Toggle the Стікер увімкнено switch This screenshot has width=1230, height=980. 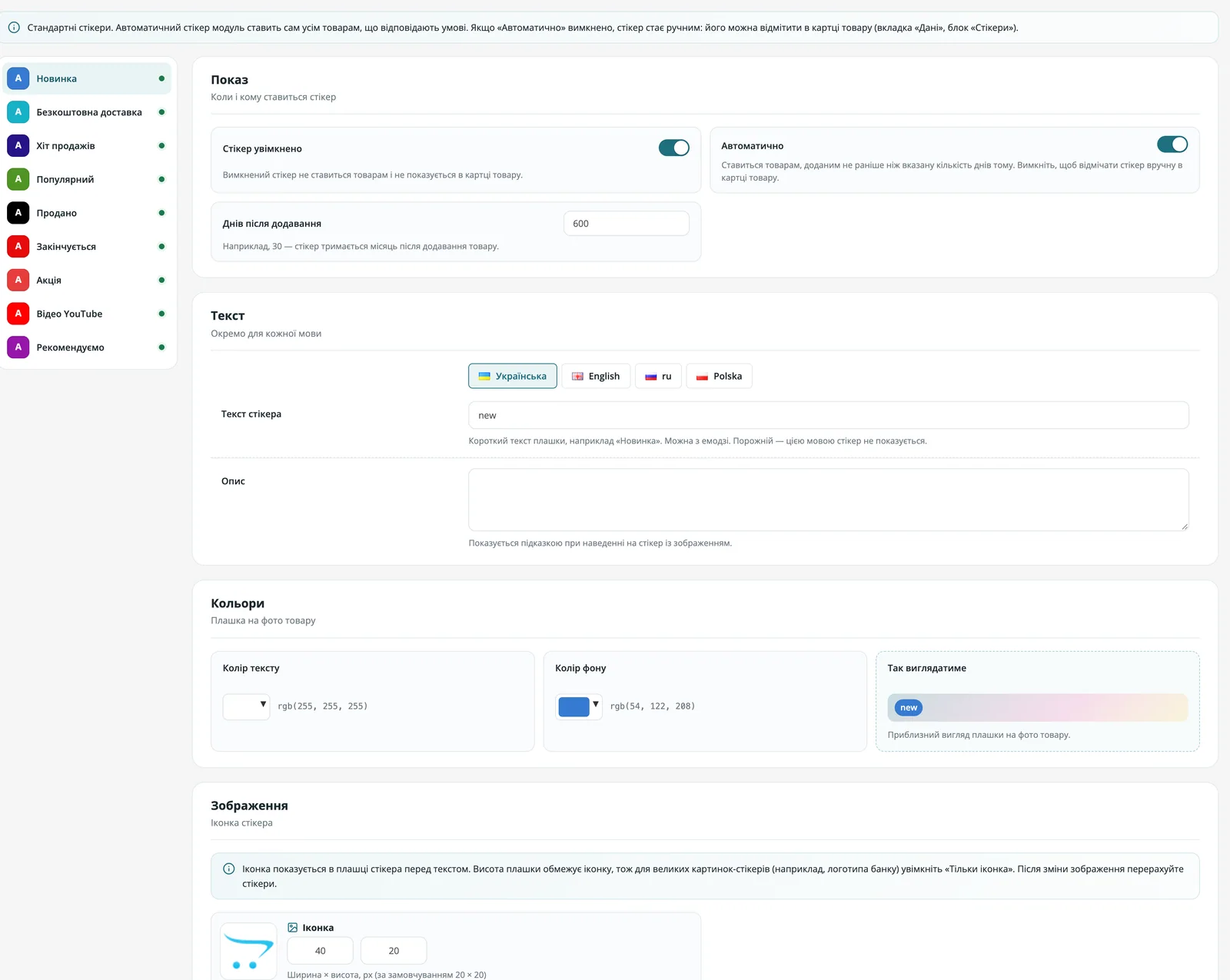pos(674,148)
